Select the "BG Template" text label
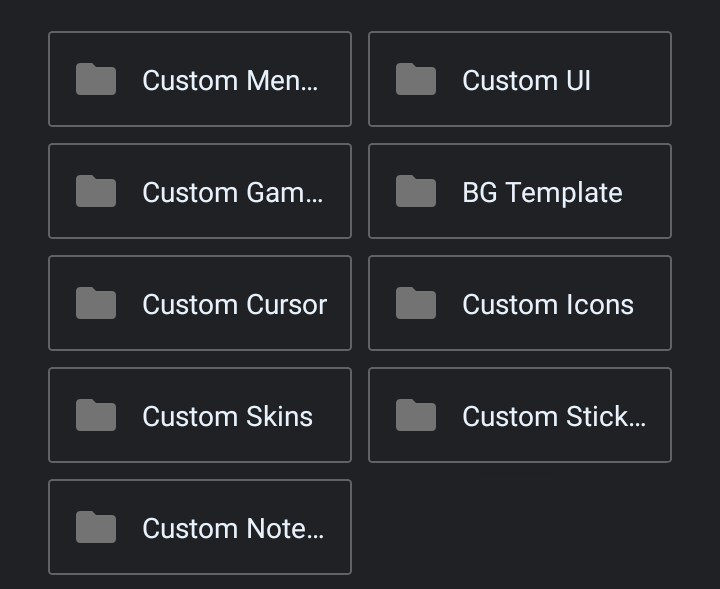Image resolution: width=720 pixels, height=589 pixels. coord(542,193)
